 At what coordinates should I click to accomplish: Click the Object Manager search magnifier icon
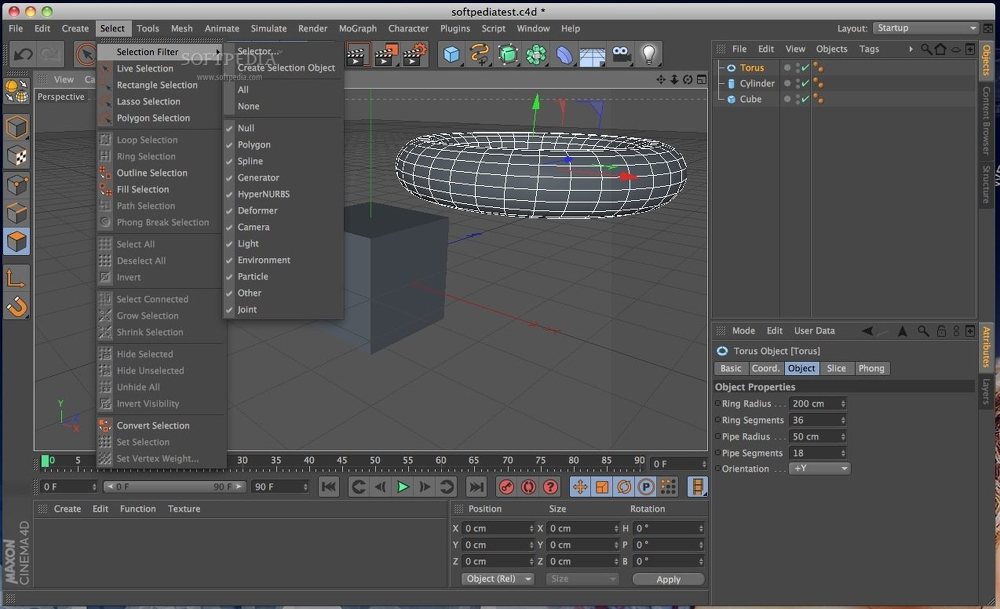pyautogui.click(x=925, y=49)
